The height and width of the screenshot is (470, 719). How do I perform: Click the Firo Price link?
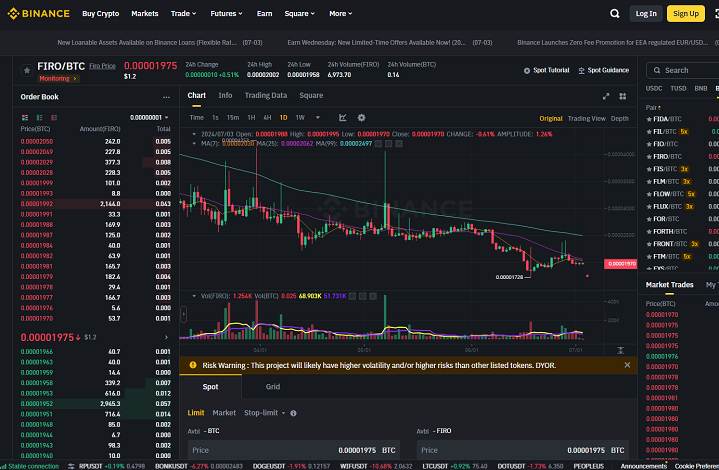(x=102, y=66)
